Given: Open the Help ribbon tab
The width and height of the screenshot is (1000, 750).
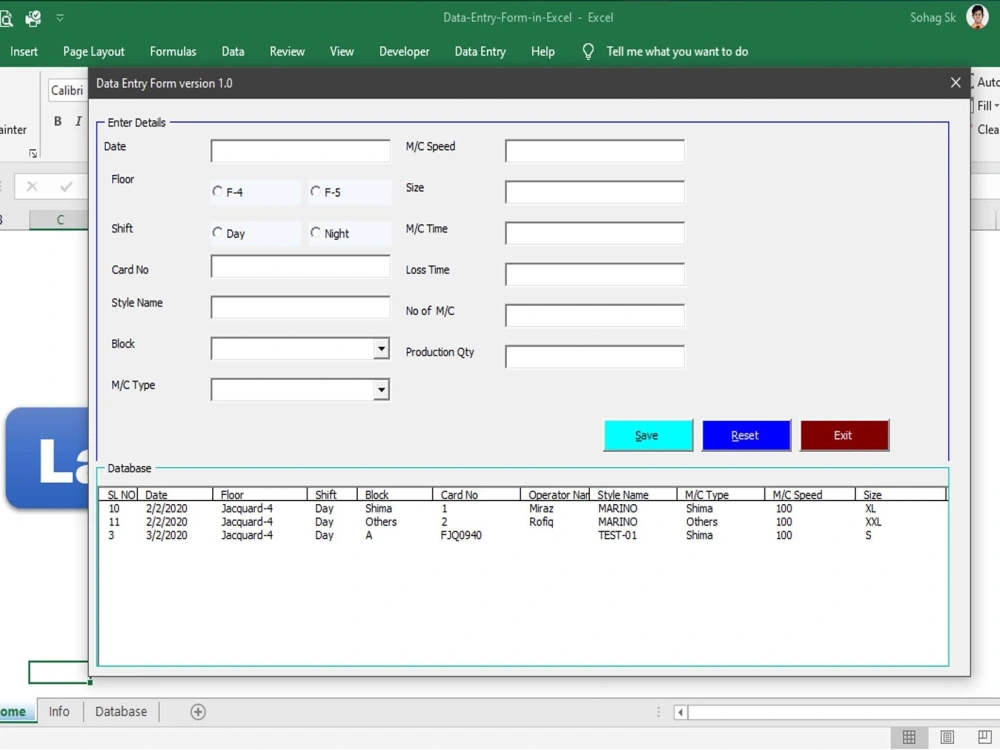Looking at the screenshot, I should [543, 52].
